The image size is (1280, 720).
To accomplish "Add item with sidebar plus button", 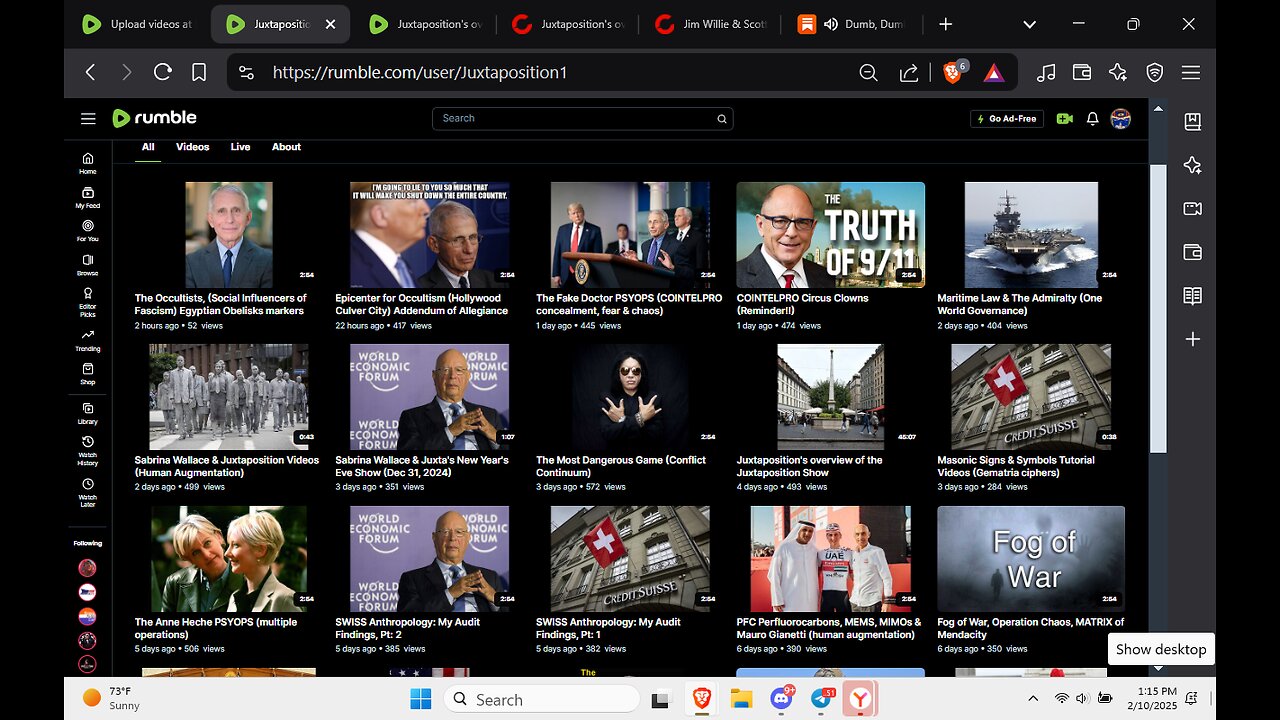I will [x=1192, y=340].
